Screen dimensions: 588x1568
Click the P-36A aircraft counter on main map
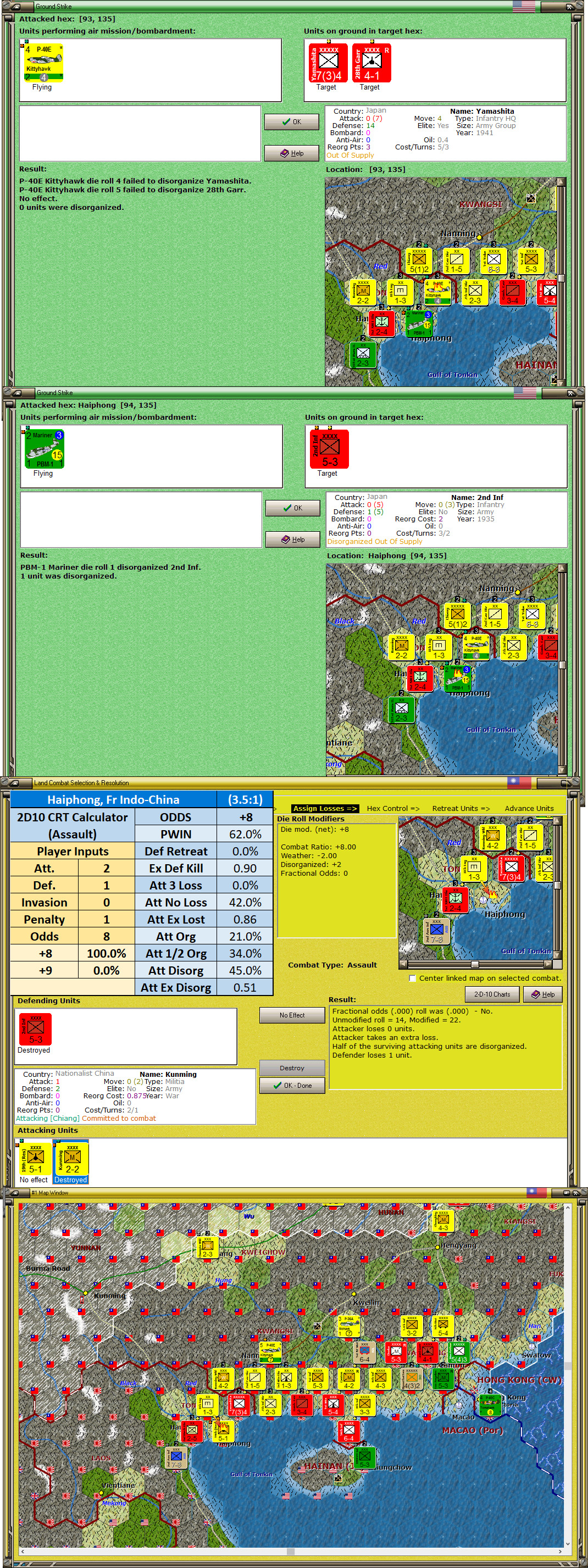coord(349,1326)
